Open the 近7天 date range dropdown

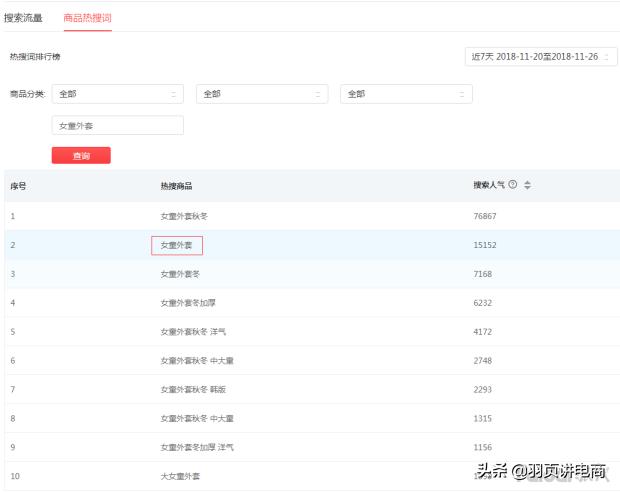click(540, 57)
